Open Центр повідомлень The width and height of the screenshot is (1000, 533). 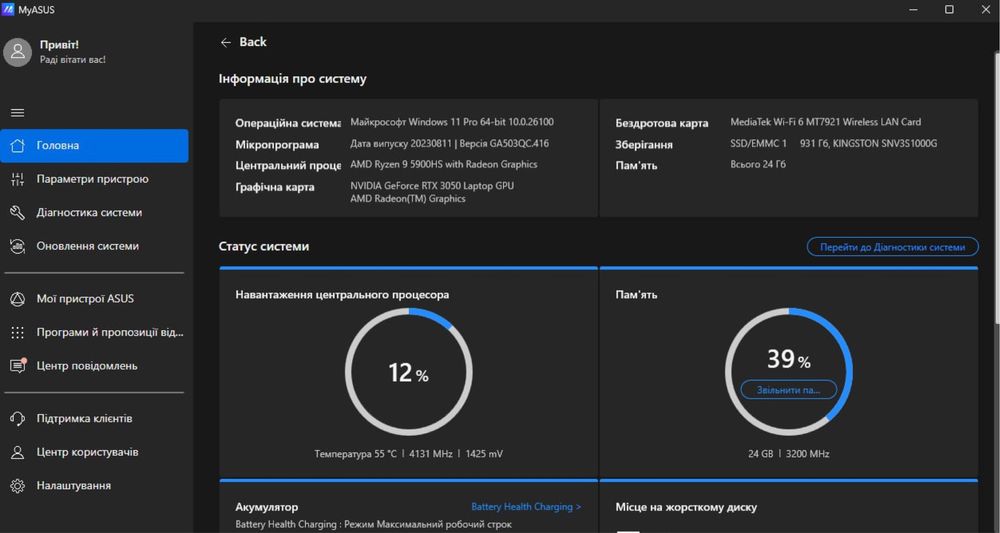94,366
